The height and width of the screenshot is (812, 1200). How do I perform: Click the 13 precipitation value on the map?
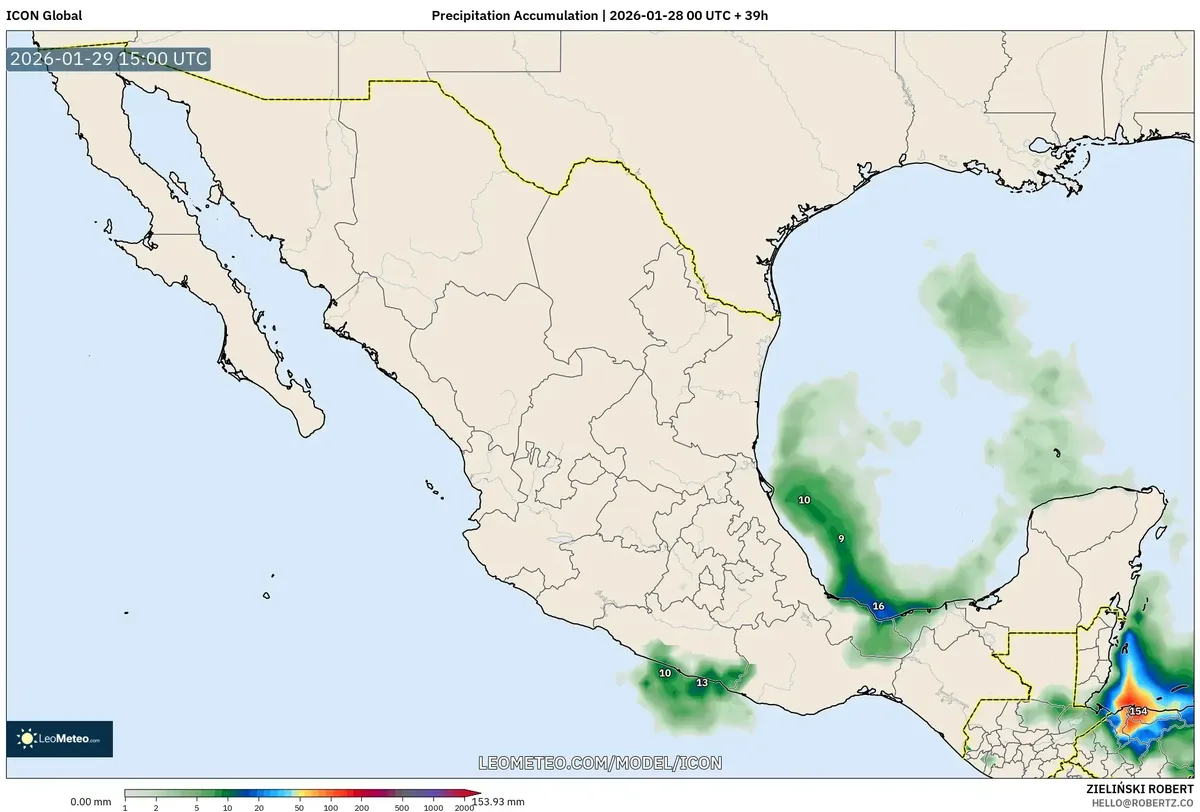702,683
